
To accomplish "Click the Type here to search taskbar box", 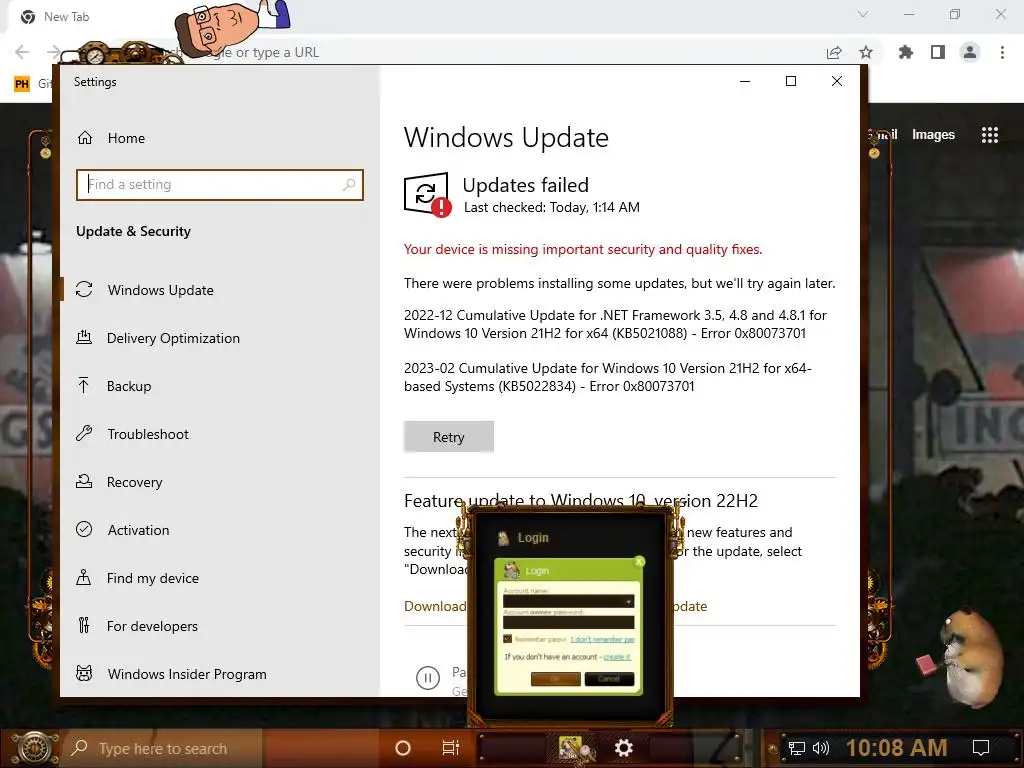I will [x=163, y=748].
